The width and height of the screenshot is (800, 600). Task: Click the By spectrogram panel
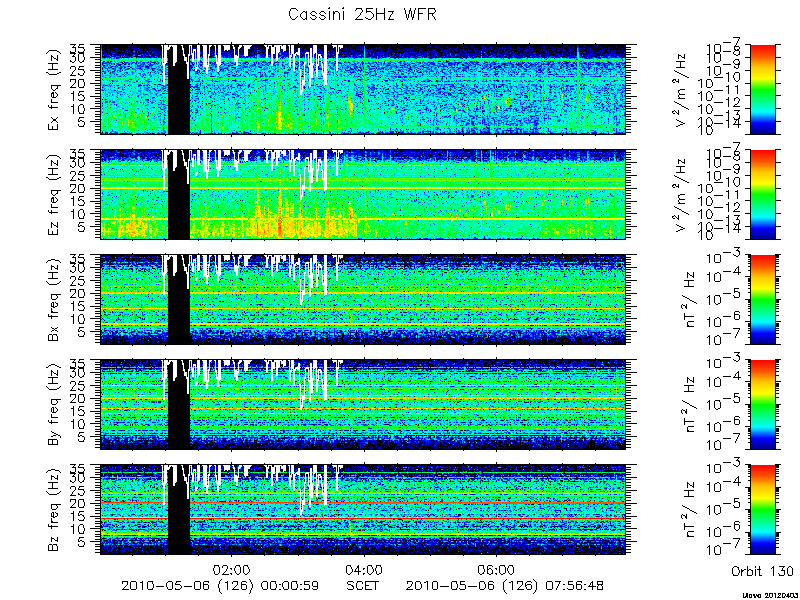(363, 405)
